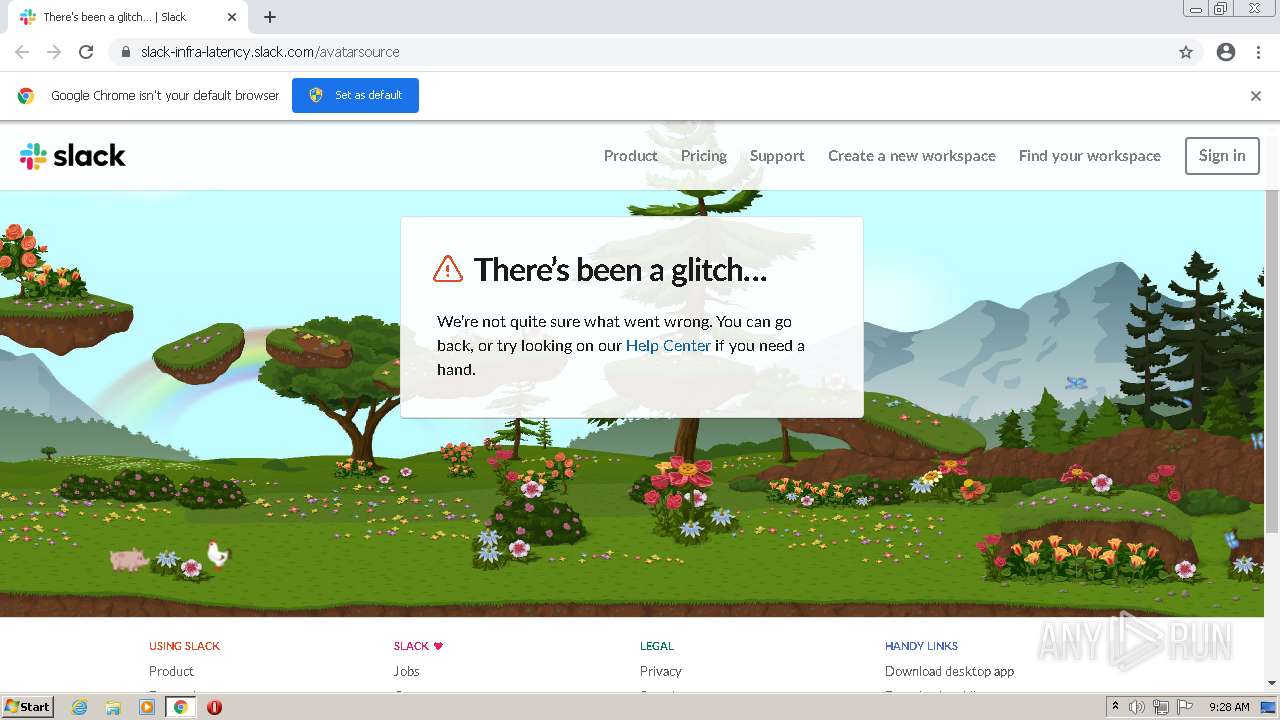Image resolution: width=1280 pixels, height=720 pixels.
Task: Open the Privacy footer link
Action: tap(660, 671)
